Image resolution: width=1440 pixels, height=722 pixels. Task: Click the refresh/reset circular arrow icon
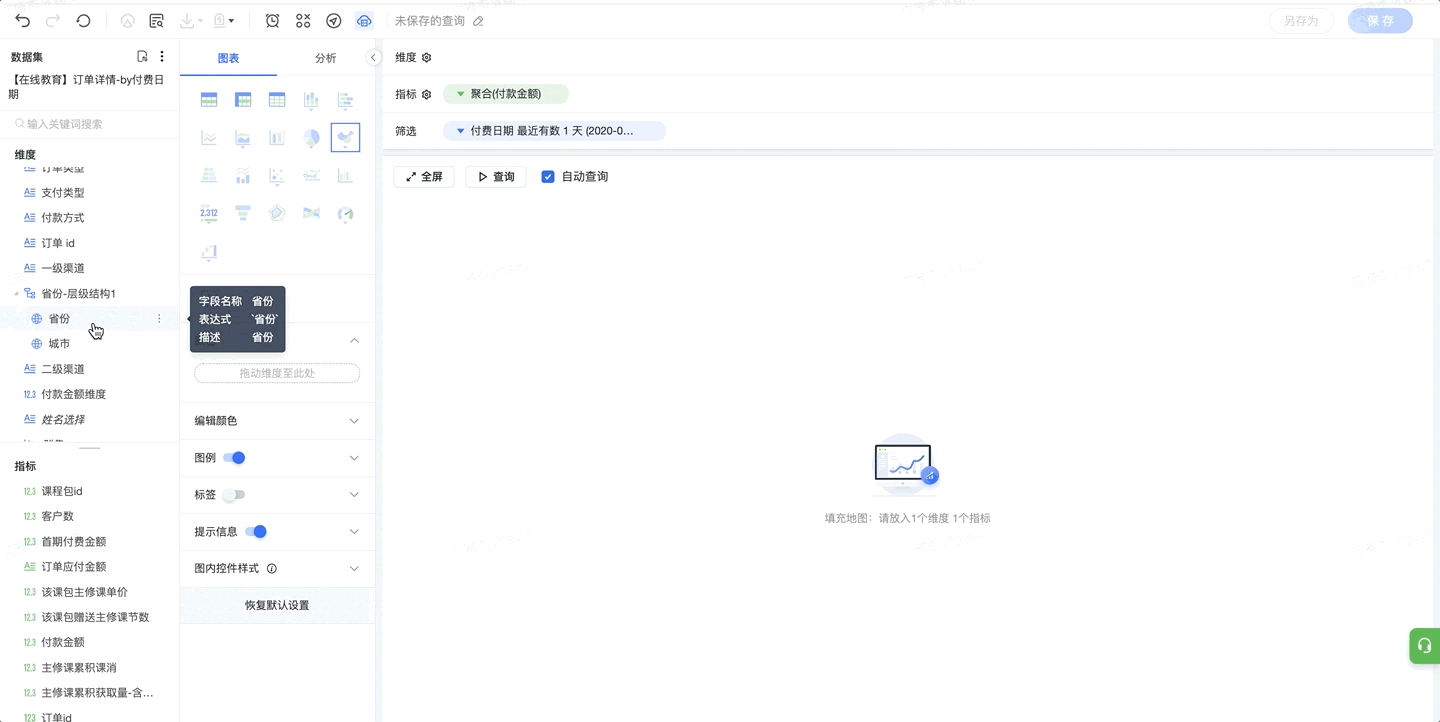[x=84, y=21]
